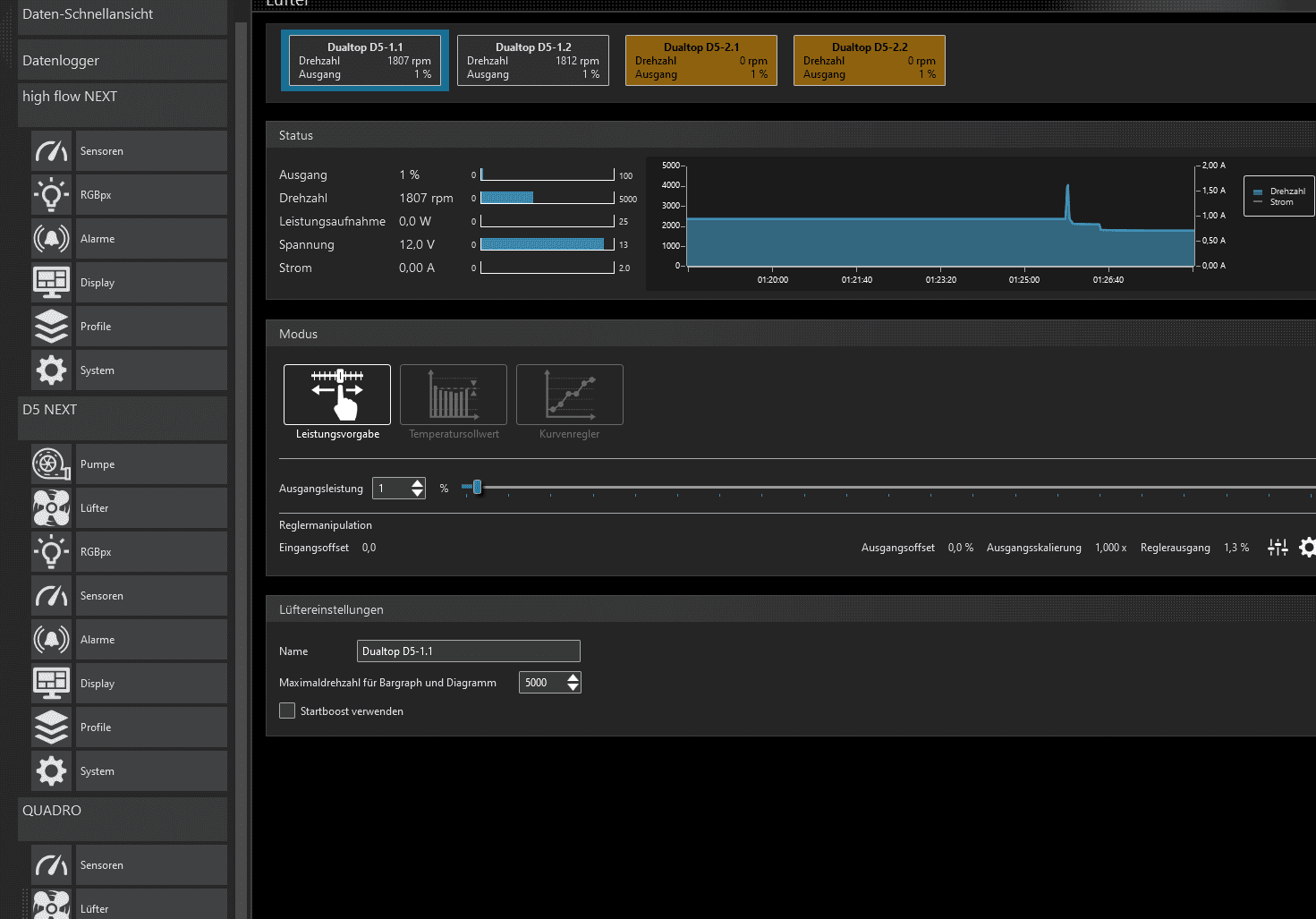The image size is (1316, 919).
Task: Select Dualtop D5-2.2 fan tile
Action: coord(870,60)
